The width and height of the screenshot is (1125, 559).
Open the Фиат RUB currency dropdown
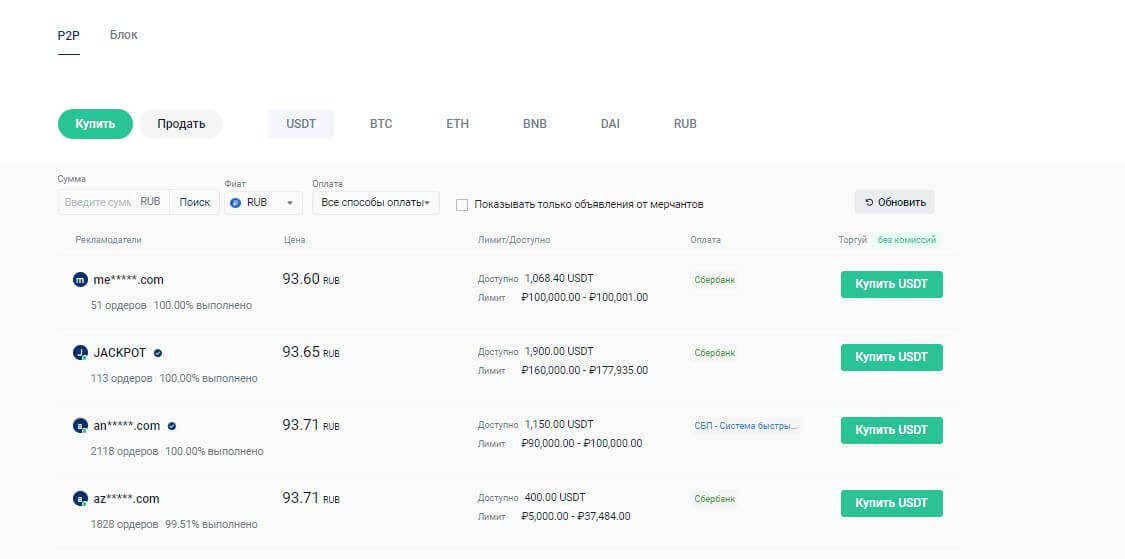[264, 202]
